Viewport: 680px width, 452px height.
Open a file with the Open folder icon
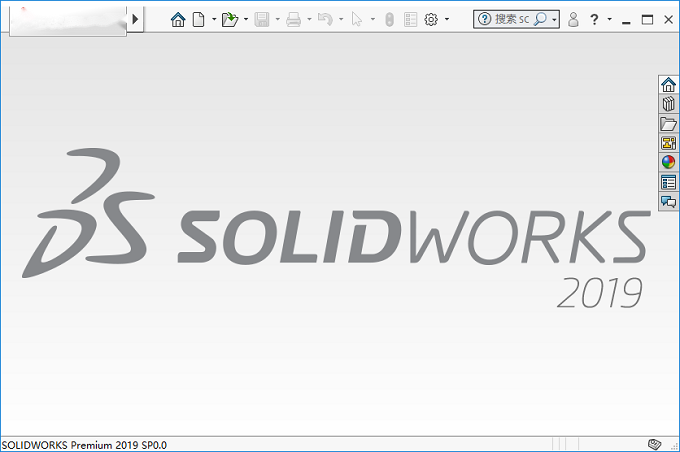[x=230, y=20]
